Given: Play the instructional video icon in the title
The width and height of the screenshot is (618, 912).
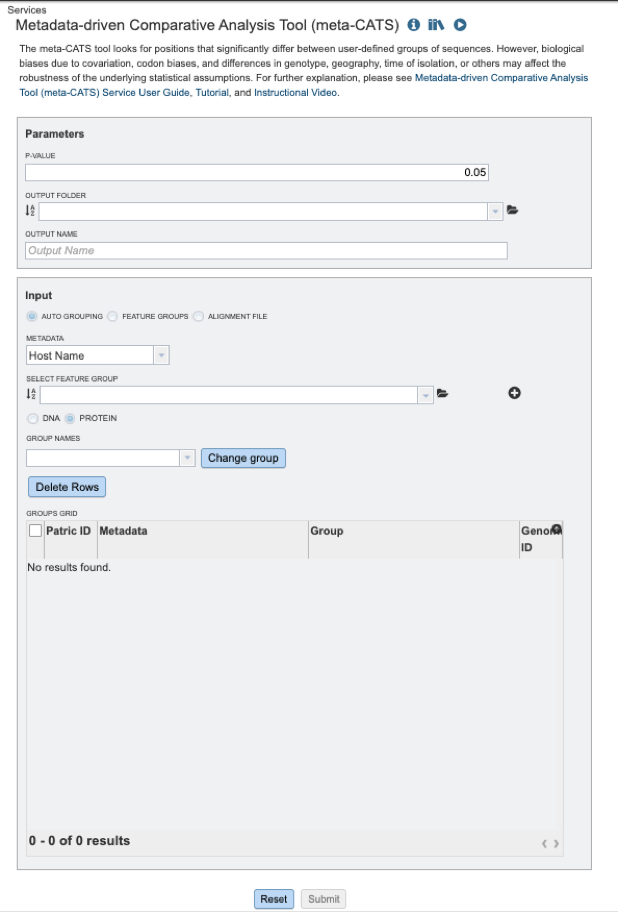Looking at the screenshot, I should (460, 25).
